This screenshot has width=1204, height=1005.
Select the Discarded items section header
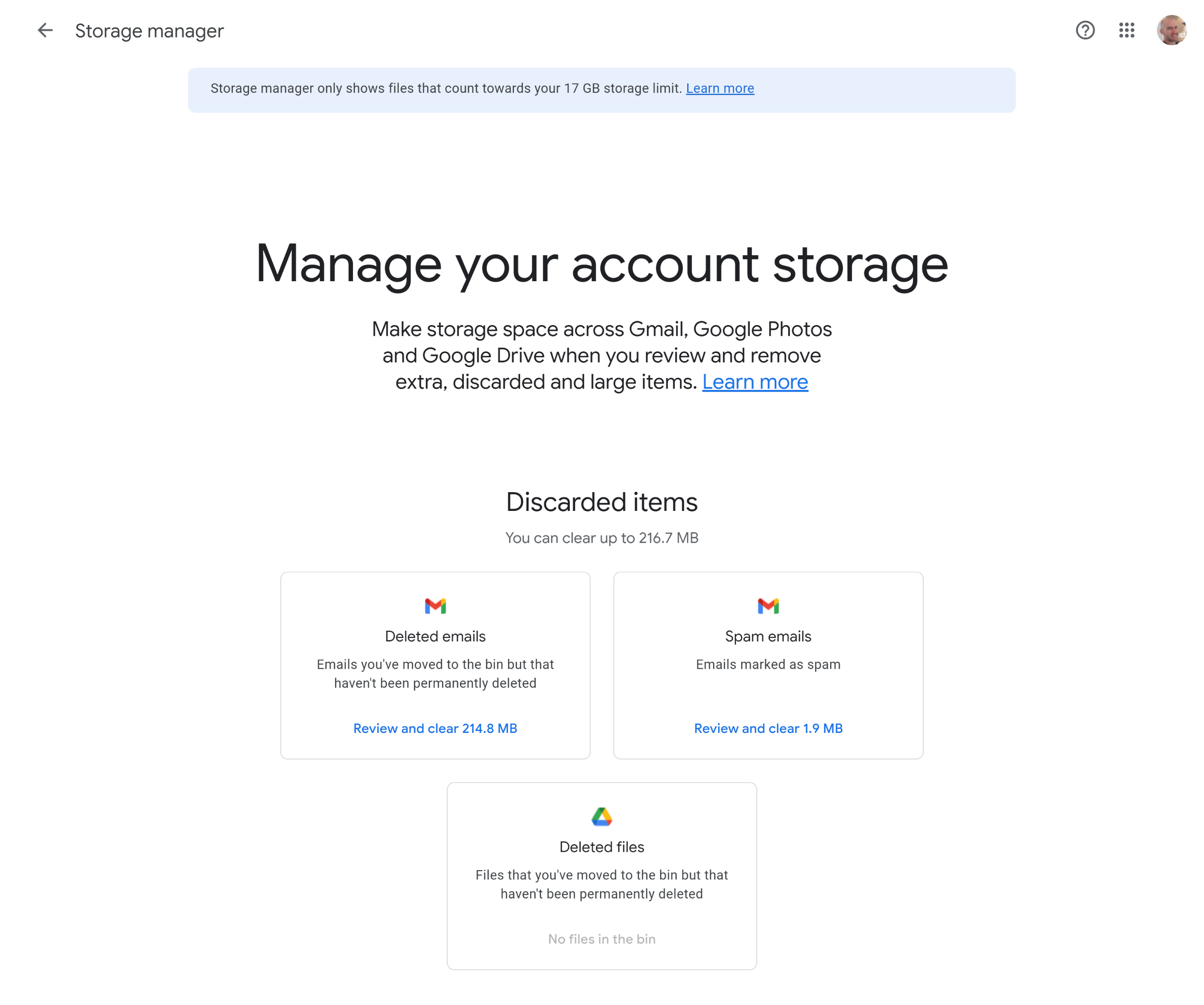point(601,501)
